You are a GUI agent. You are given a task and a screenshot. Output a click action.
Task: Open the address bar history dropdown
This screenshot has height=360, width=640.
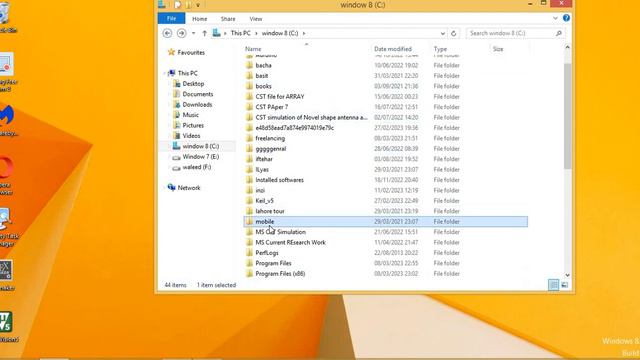(x=442, y=33)
